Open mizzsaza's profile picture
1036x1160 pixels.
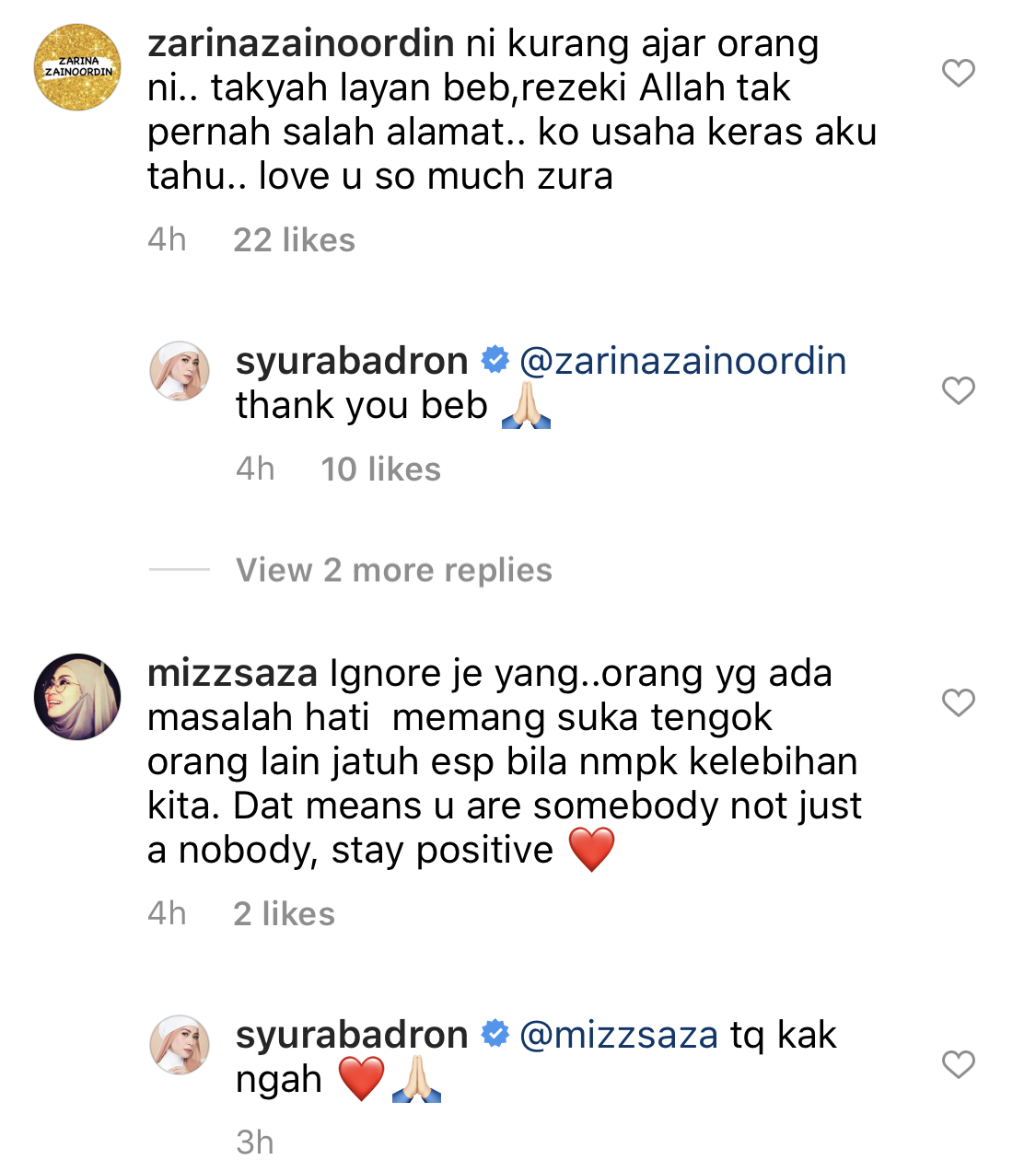(x=77, y=697)
